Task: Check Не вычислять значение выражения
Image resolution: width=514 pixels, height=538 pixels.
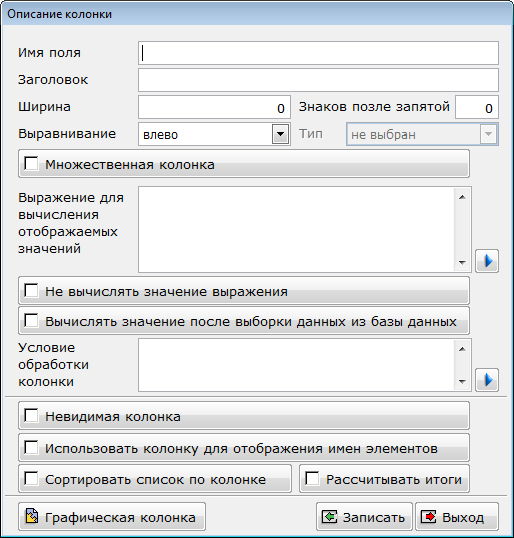Action: (x=31, y=291)
